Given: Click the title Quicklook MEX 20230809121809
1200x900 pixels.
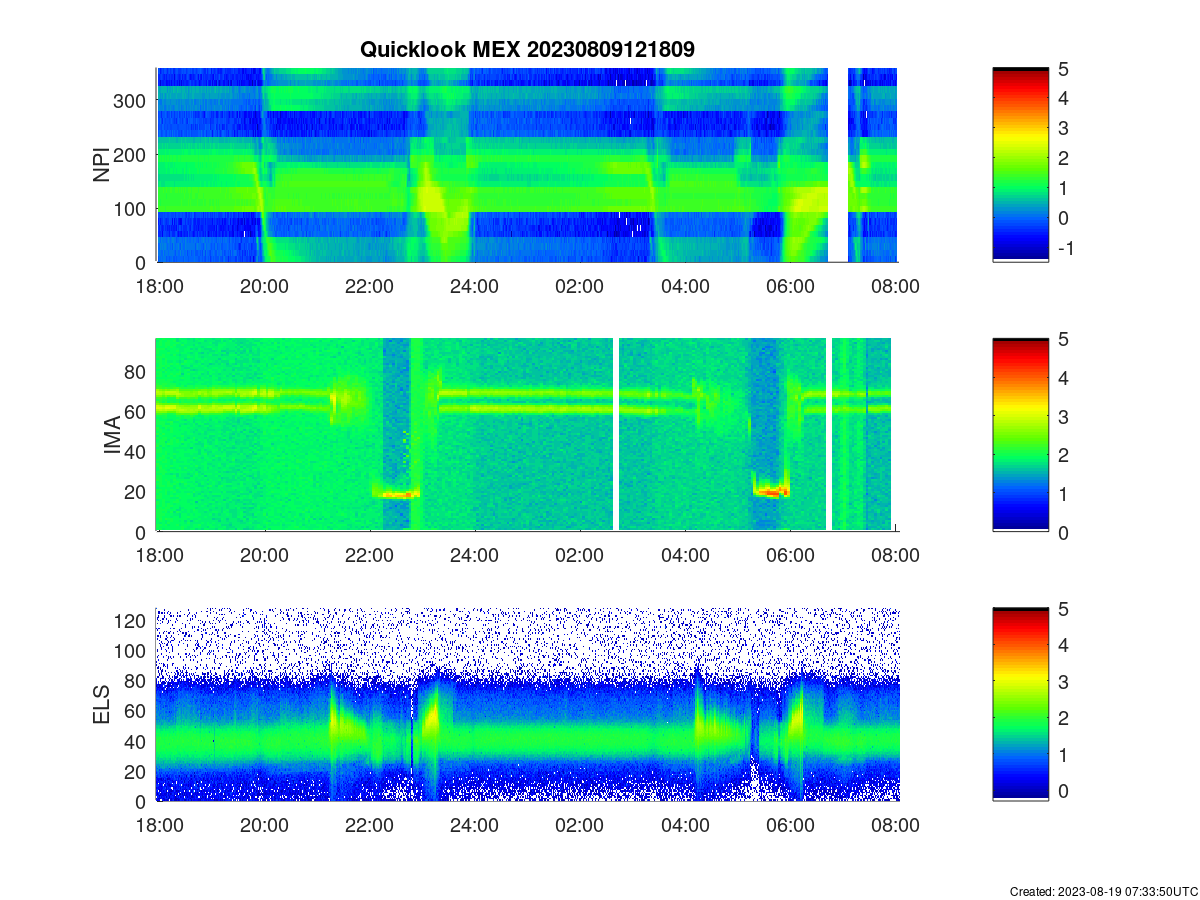Looking at the screenshot, I should 527,48.
